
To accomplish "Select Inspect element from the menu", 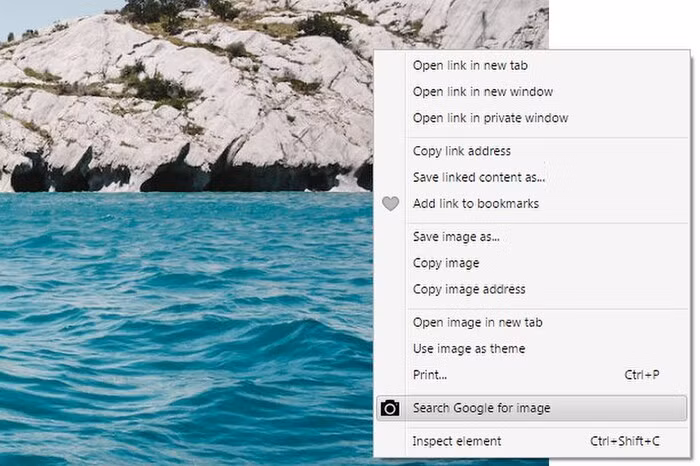I will point(457,441).
